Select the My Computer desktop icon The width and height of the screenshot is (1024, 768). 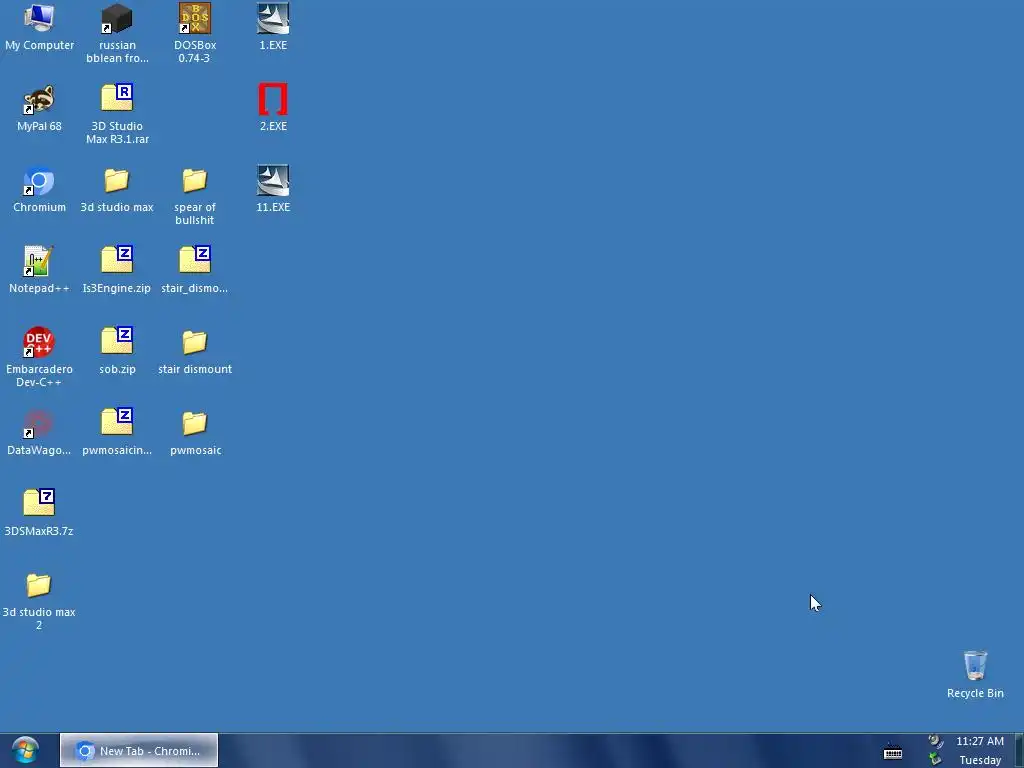[39, 27]
